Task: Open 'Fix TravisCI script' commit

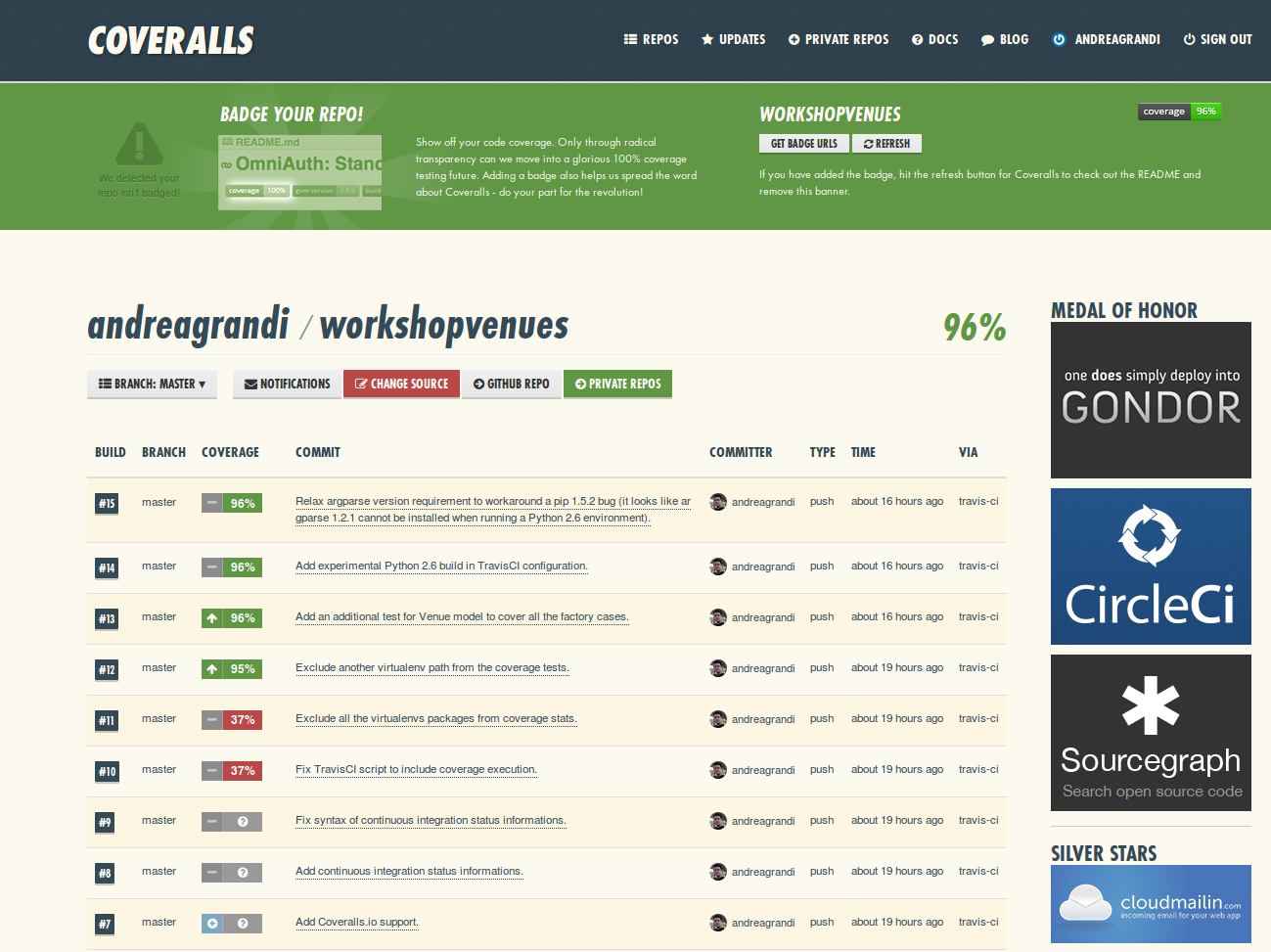Action: tap(417, 770)
